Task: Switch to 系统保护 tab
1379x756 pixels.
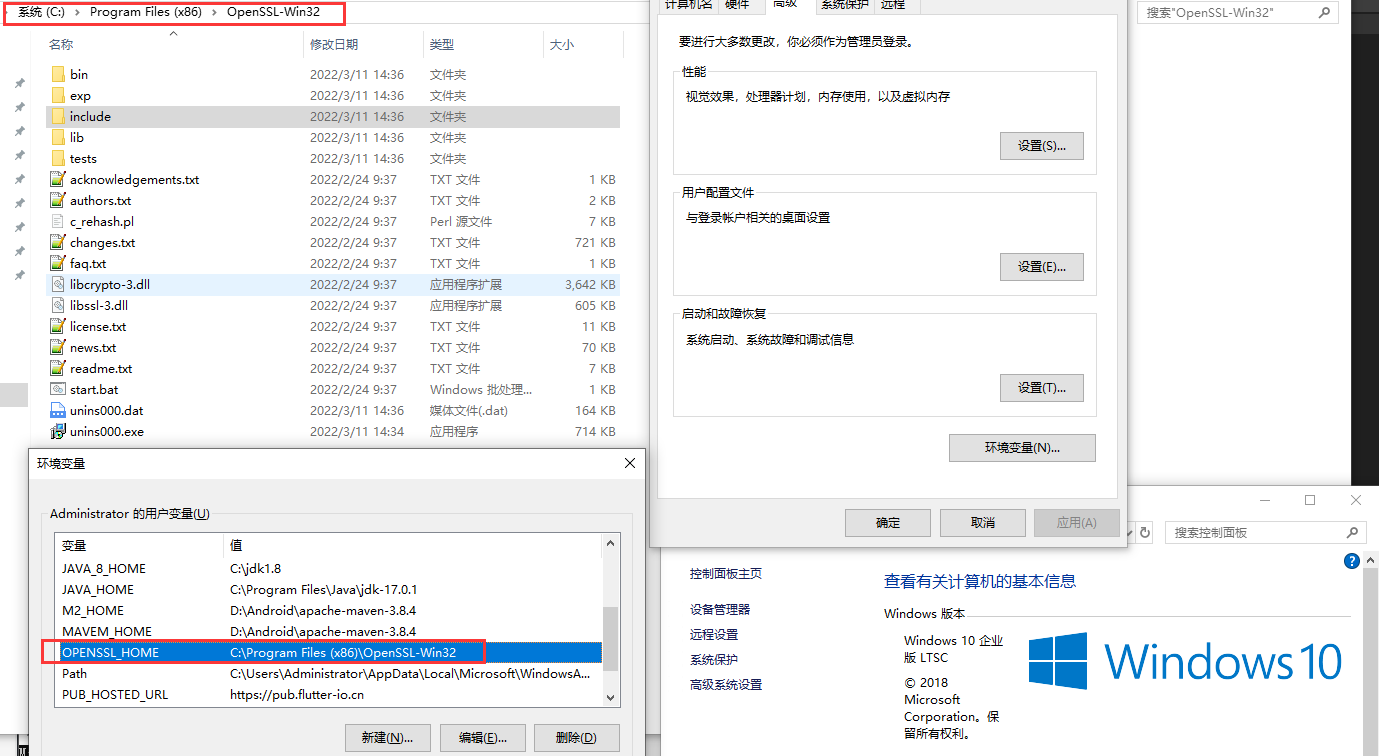Action: (845, 5)
